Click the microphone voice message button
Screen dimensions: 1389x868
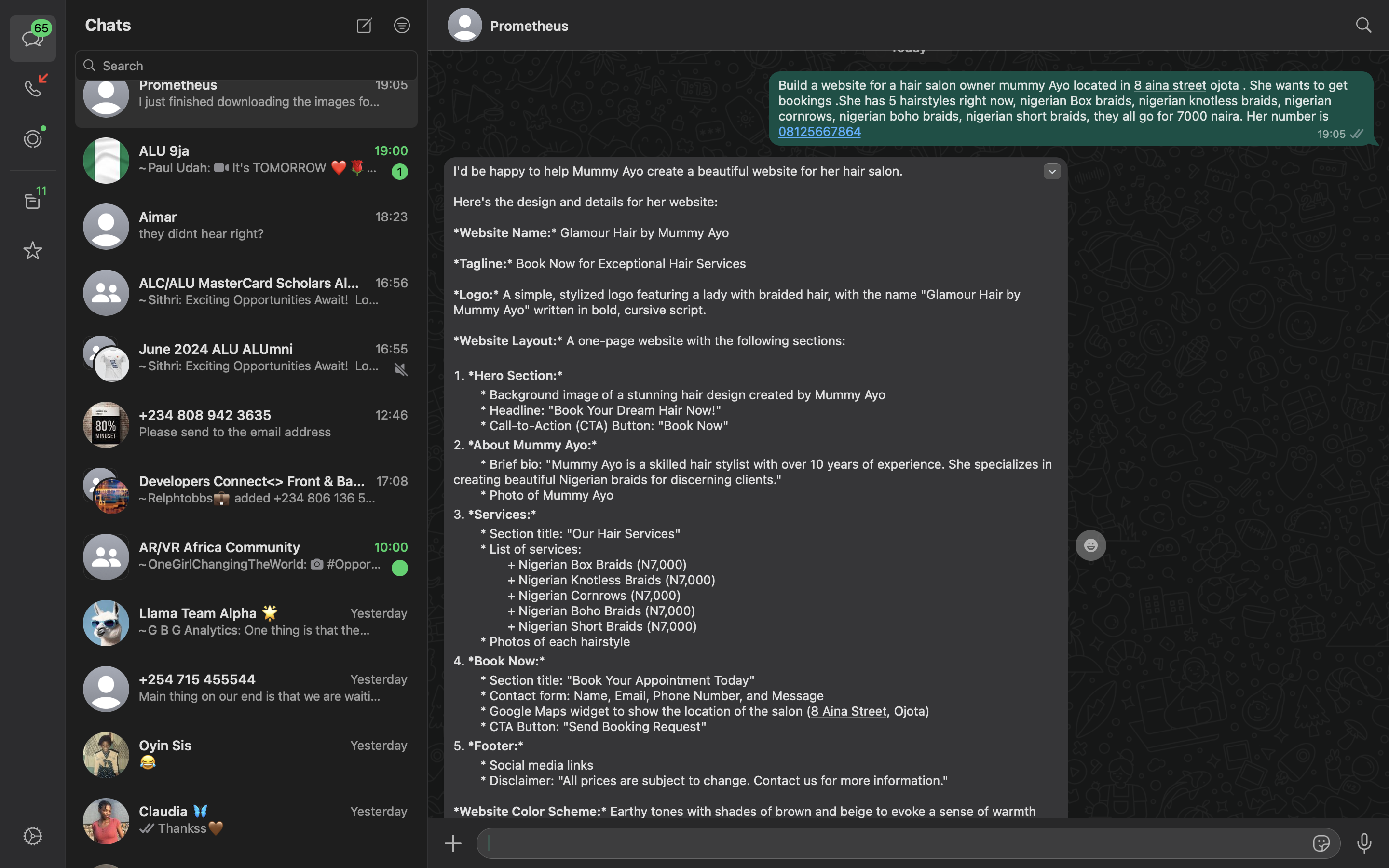pyautogui.click(x=1364, y=843)
